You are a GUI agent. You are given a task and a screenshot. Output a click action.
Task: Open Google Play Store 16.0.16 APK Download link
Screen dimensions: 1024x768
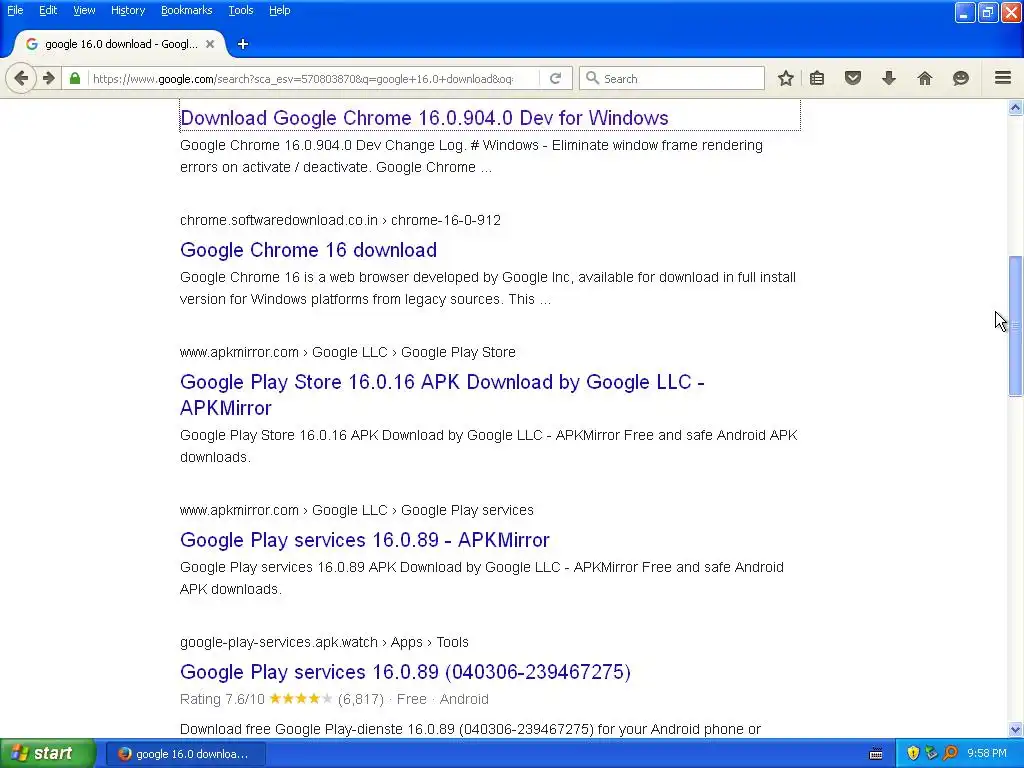(x=442, y=394)
